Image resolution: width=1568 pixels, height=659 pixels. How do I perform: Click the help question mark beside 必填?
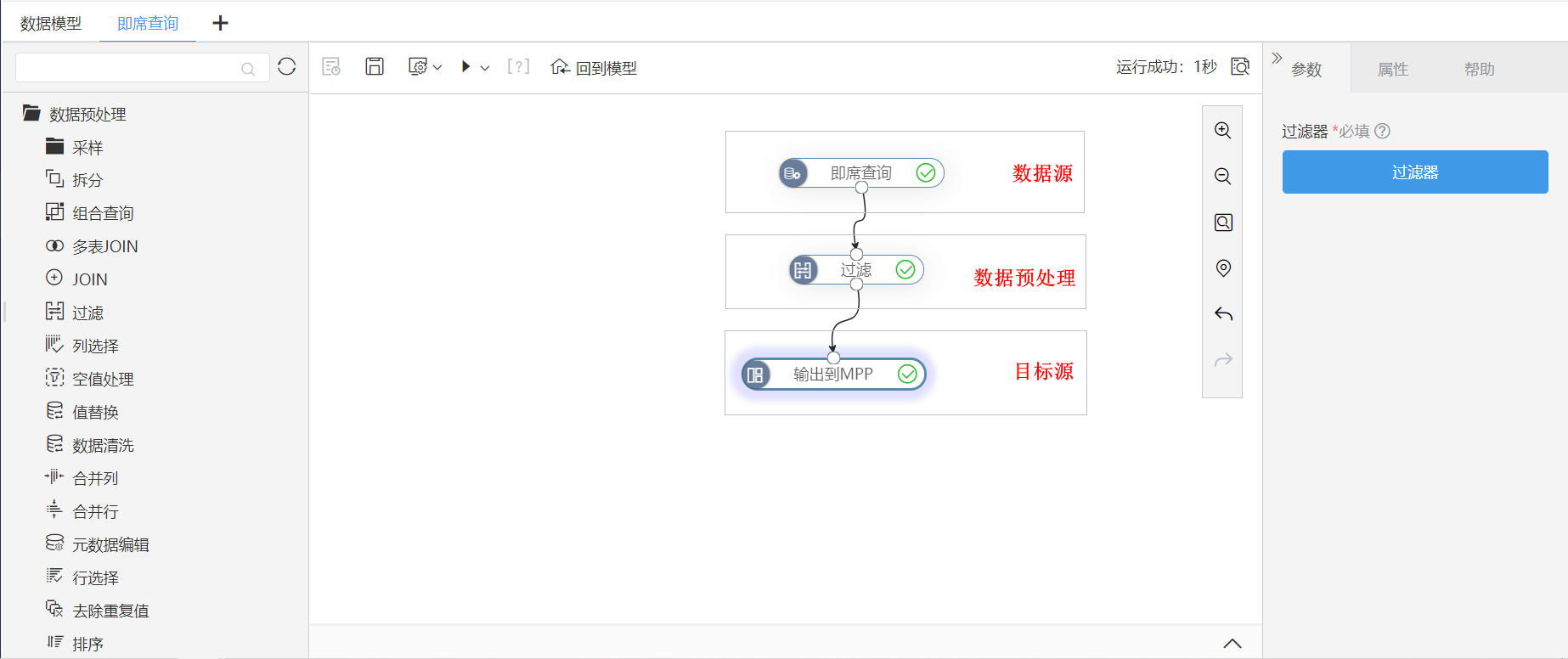1383,131
